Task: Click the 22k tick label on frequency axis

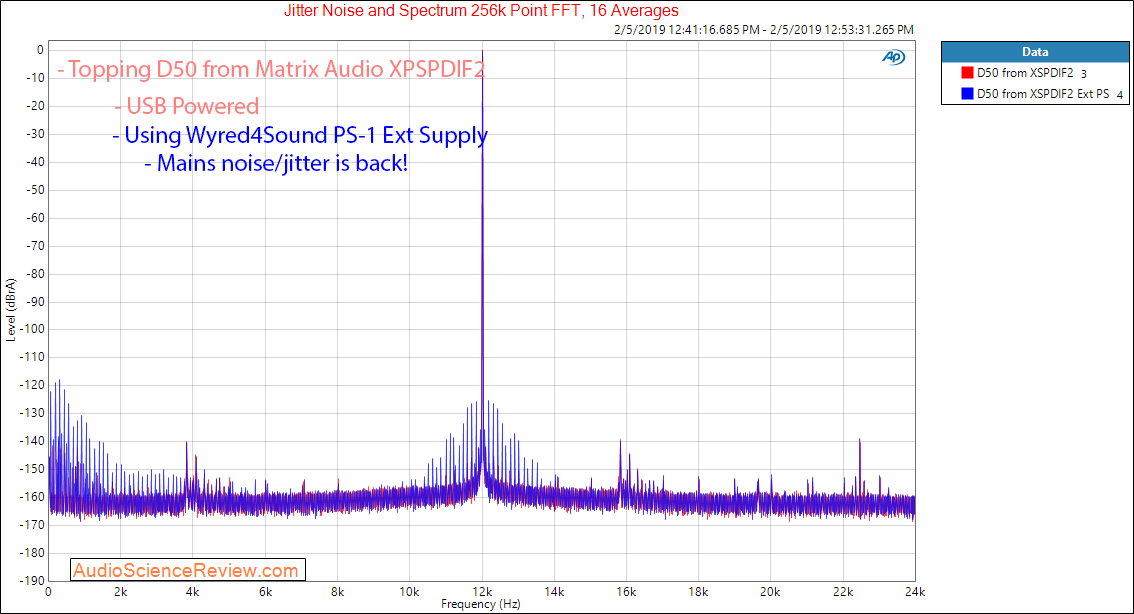Action: (843, 592)
